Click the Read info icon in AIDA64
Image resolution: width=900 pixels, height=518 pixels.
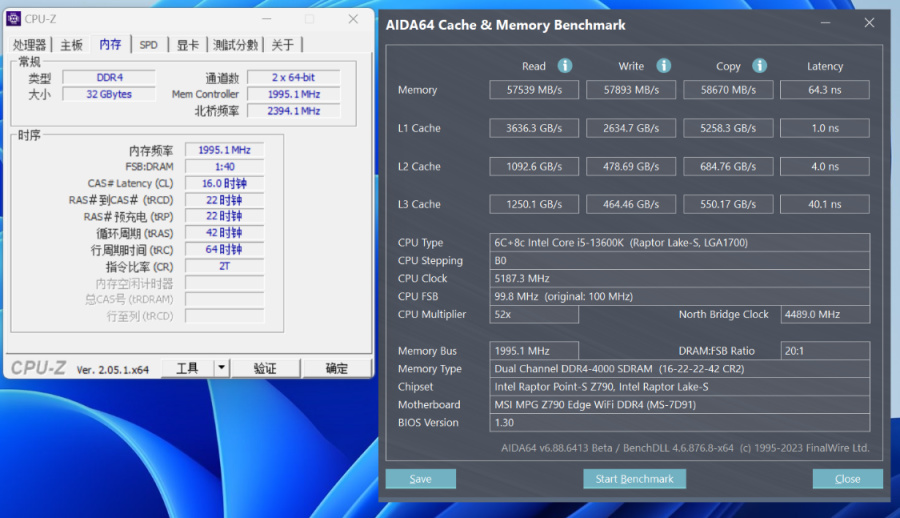point(565,66)
